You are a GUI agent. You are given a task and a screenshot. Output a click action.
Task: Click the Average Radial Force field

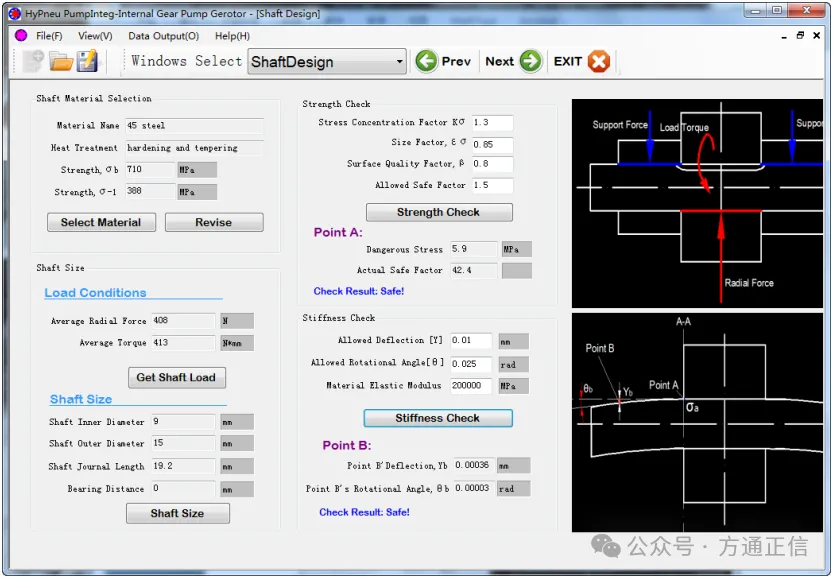click(184, 321)
